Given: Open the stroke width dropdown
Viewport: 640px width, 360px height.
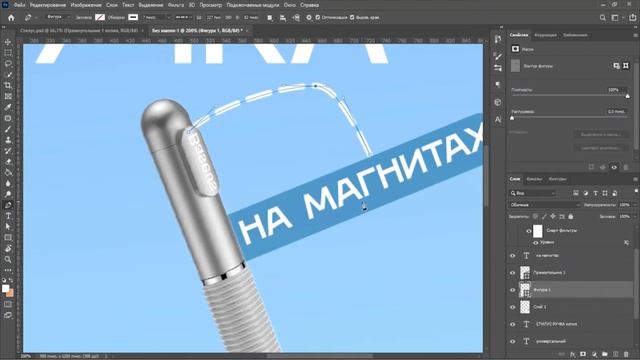Looking at the screenshot, I should pyautogui.click(x=168, y=18).
